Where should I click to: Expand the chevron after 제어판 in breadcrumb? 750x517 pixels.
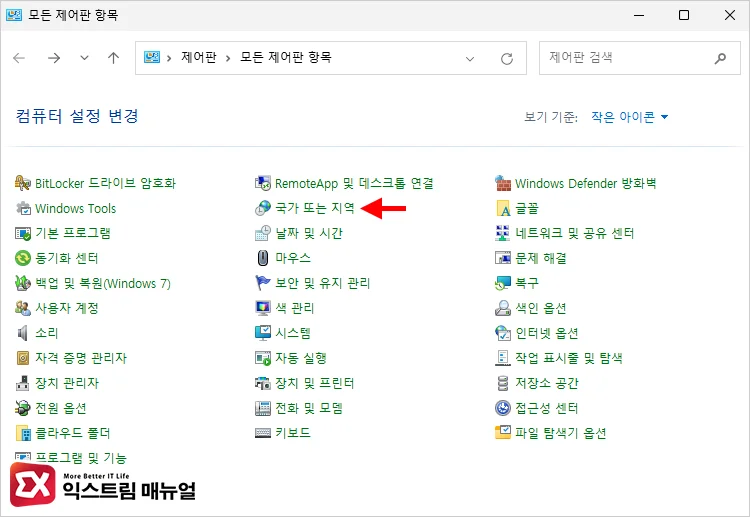(x=228, y=58)
